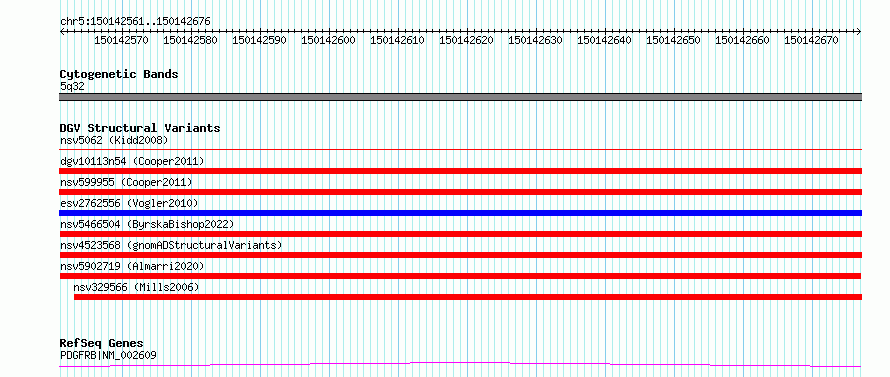
Task: Click the chr5:150142561..150142676 region label
Action: point(135,21)
